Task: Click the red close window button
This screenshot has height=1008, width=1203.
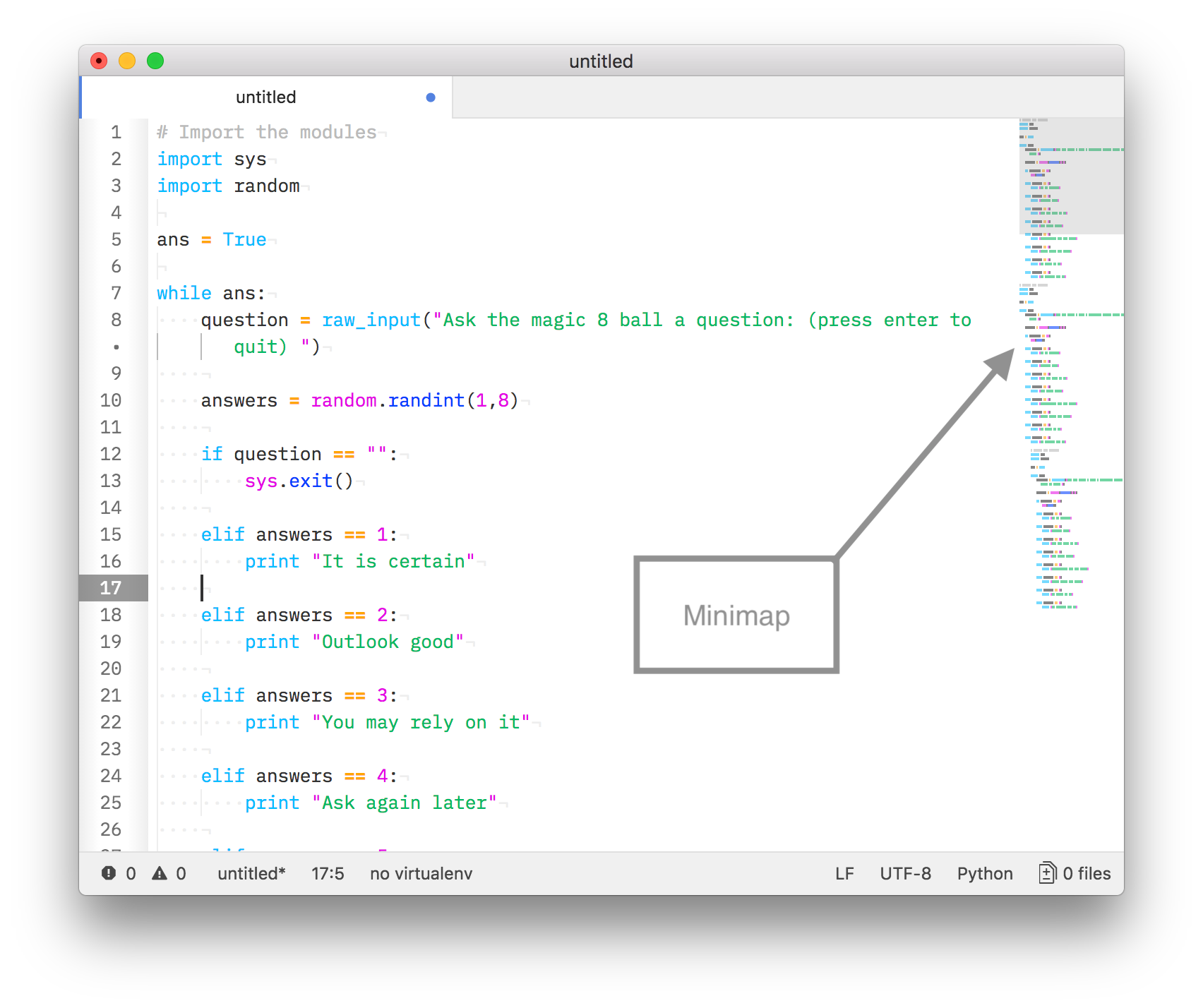Action: coord(99,61)
